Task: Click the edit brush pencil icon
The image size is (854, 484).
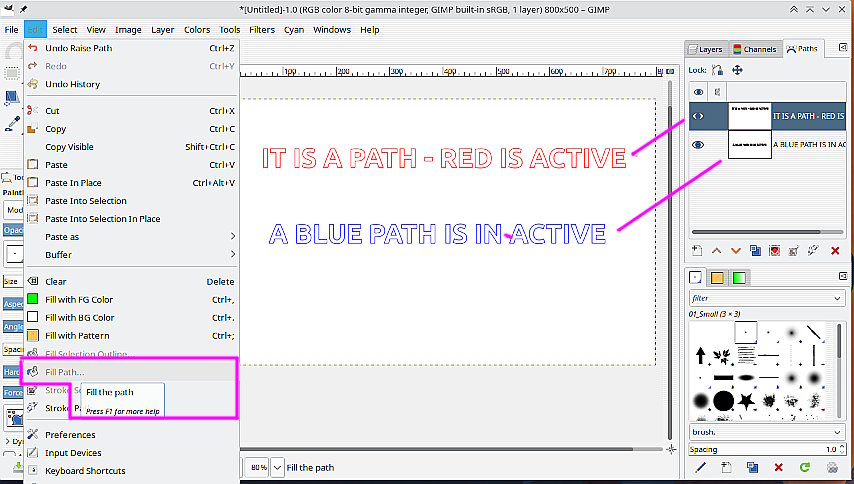Action: [x=700, y=467]
